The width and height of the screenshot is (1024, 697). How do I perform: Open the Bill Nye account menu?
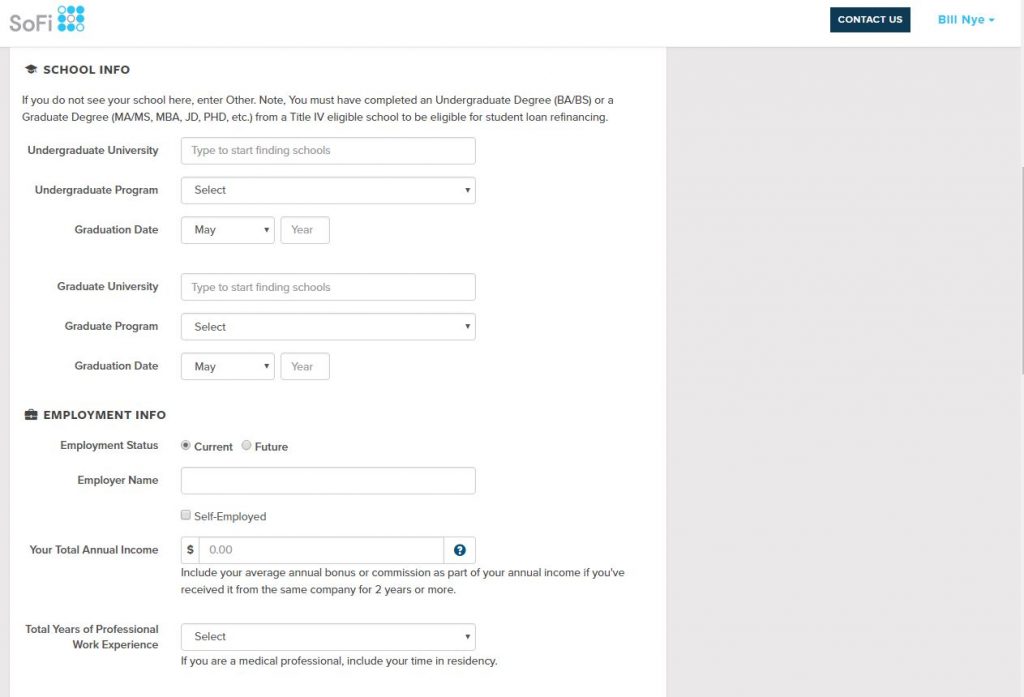[x=966, y=20]
